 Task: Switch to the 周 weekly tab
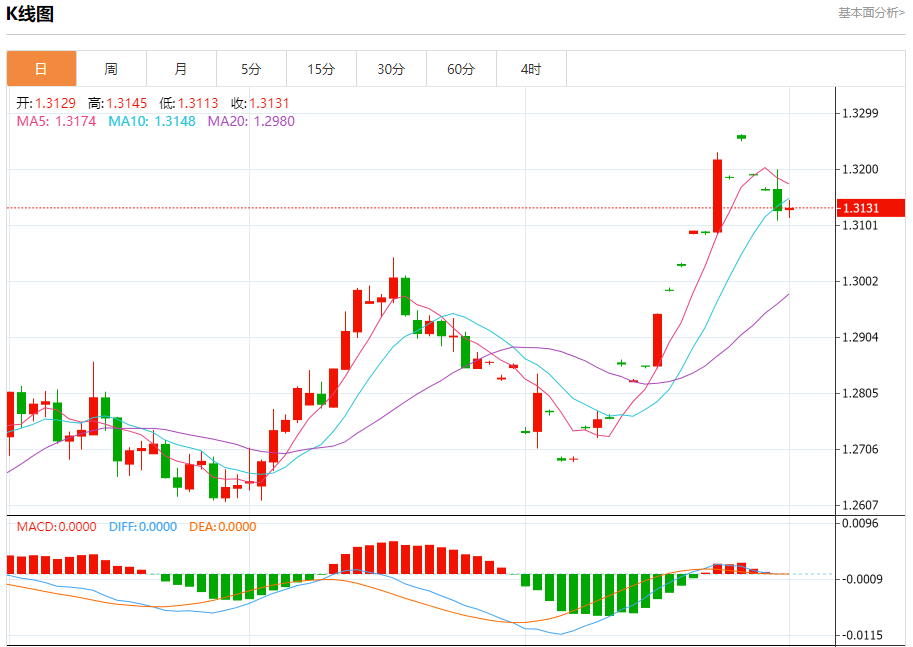(111, 69)
